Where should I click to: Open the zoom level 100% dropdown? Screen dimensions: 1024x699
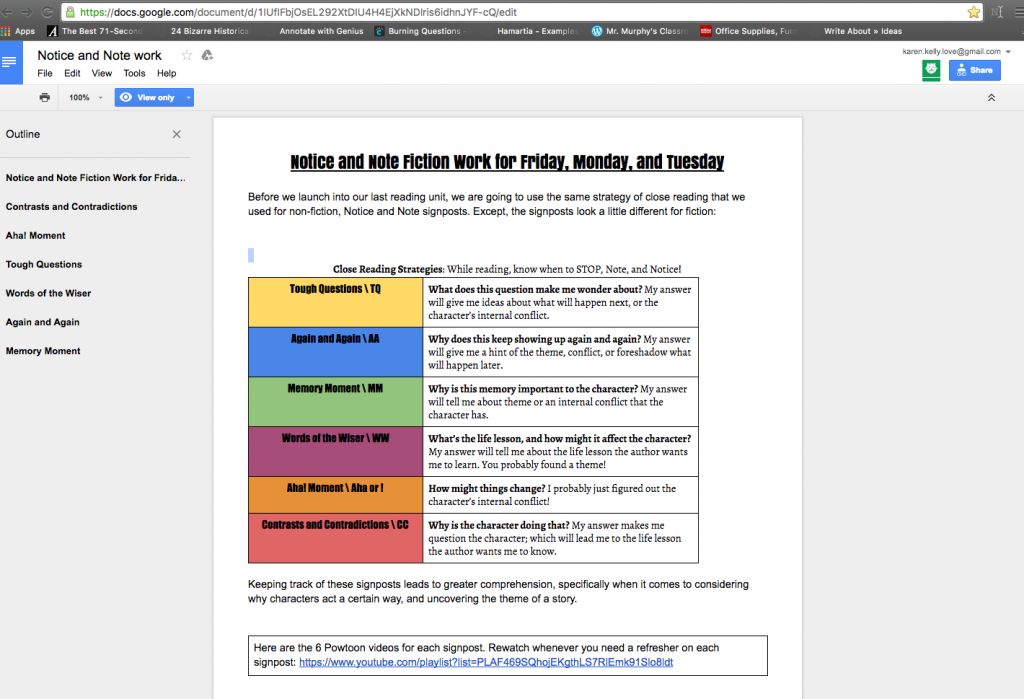[x=86, y=97]
